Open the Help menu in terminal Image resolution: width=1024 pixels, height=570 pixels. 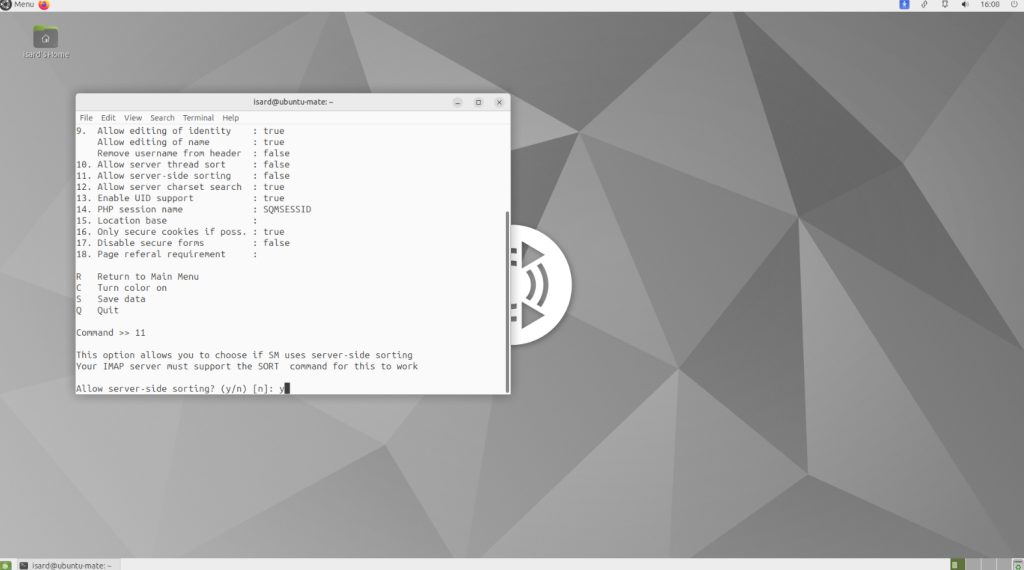click(x=231, y=118)
